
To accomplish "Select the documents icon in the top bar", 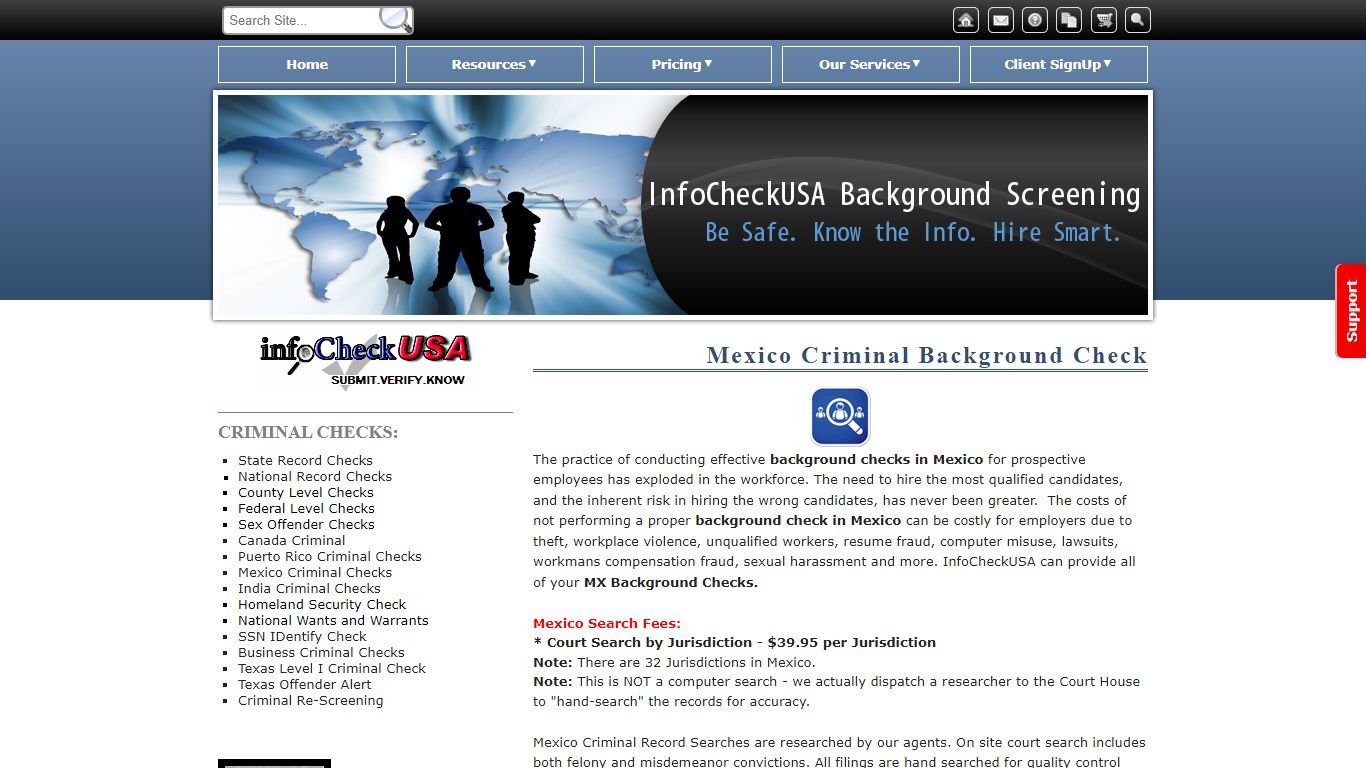I will click(x=1068, y=19).
